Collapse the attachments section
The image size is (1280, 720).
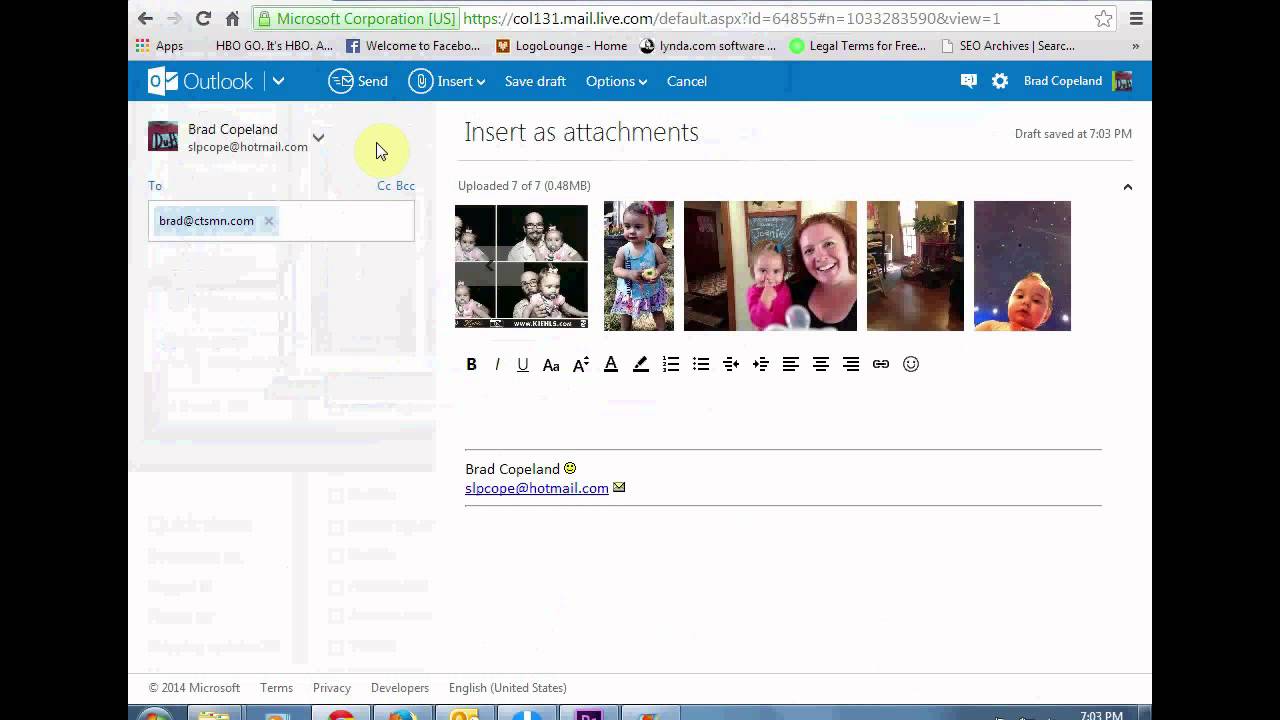click(1127, 187)
